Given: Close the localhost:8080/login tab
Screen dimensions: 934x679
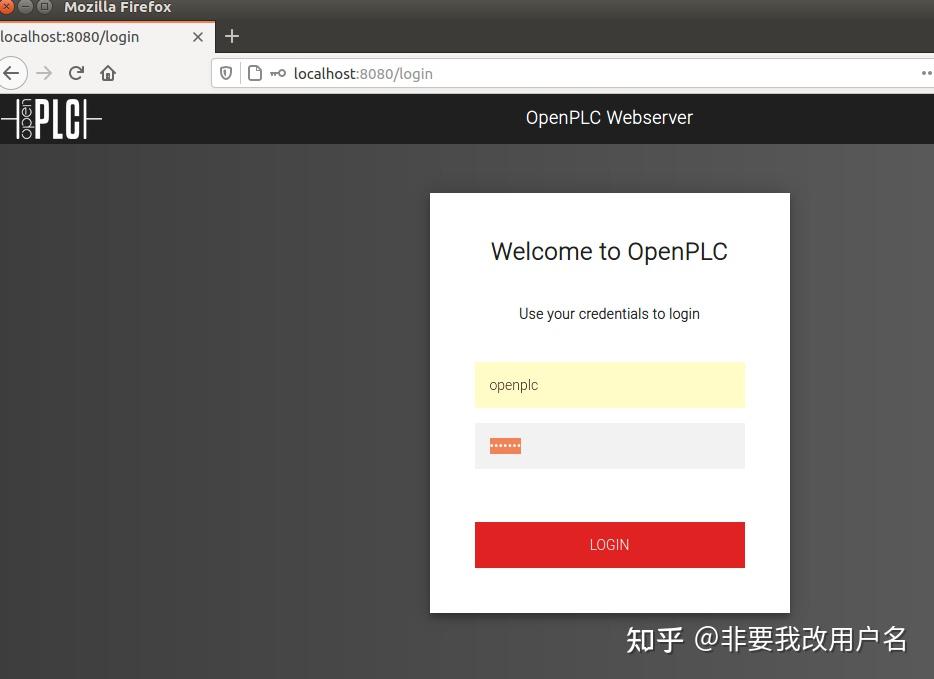Looking at the screenshot, I should coord(197,36).
